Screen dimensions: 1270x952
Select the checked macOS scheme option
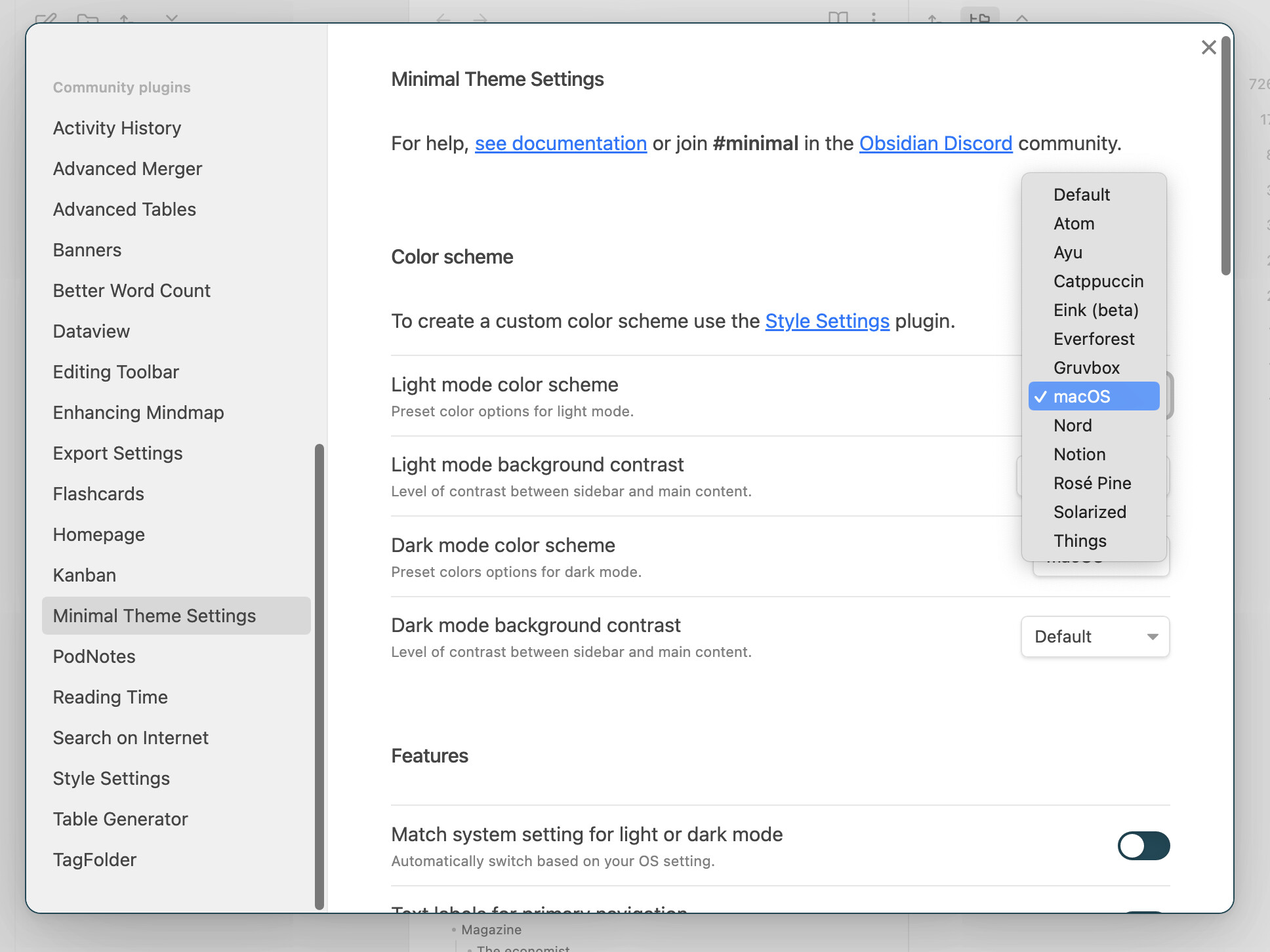coord(1094,397)
